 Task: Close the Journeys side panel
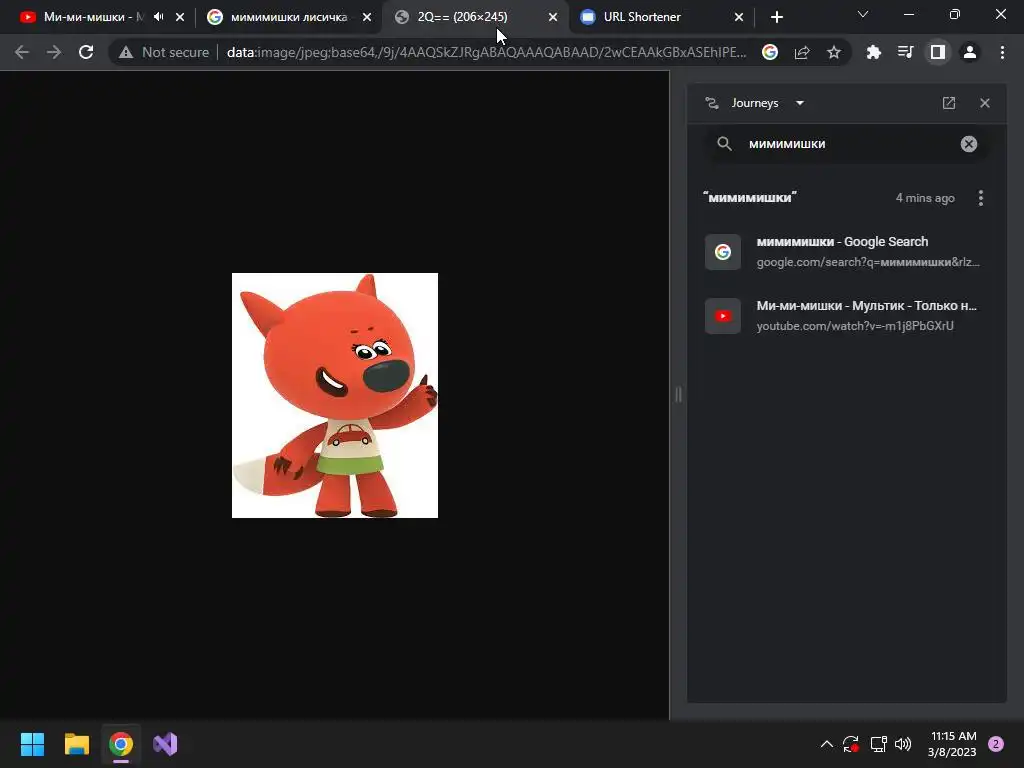[x=985, y=103]
